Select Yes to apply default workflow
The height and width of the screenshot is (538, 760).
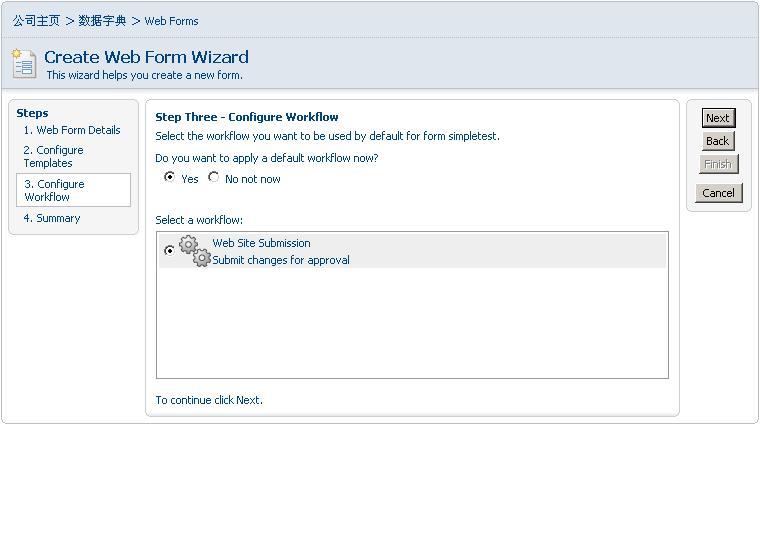[169, 177]
